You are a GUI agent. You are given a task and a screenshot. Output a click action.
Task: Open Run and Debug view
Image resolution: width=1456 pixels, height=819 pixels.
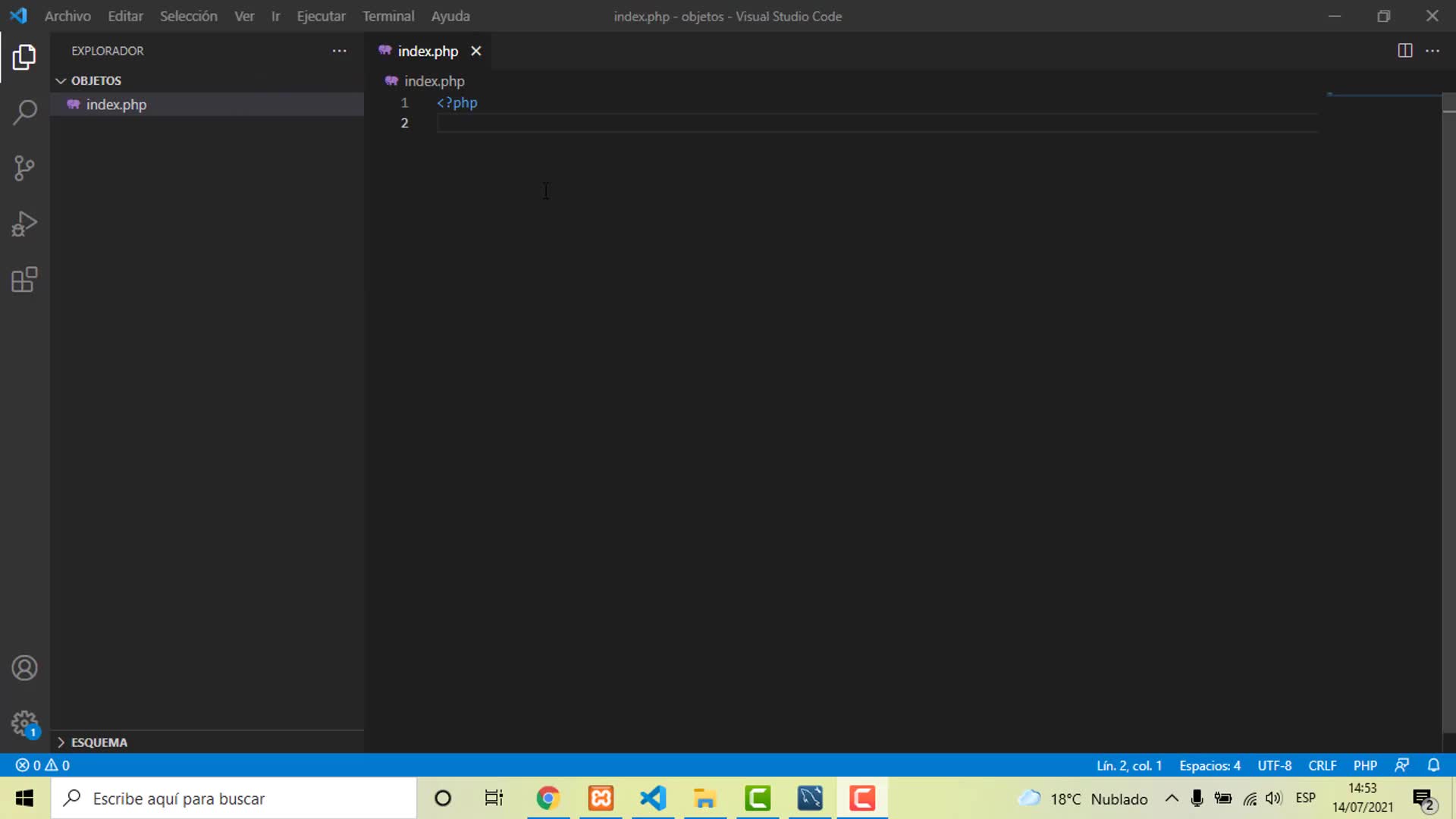[24, 224]
